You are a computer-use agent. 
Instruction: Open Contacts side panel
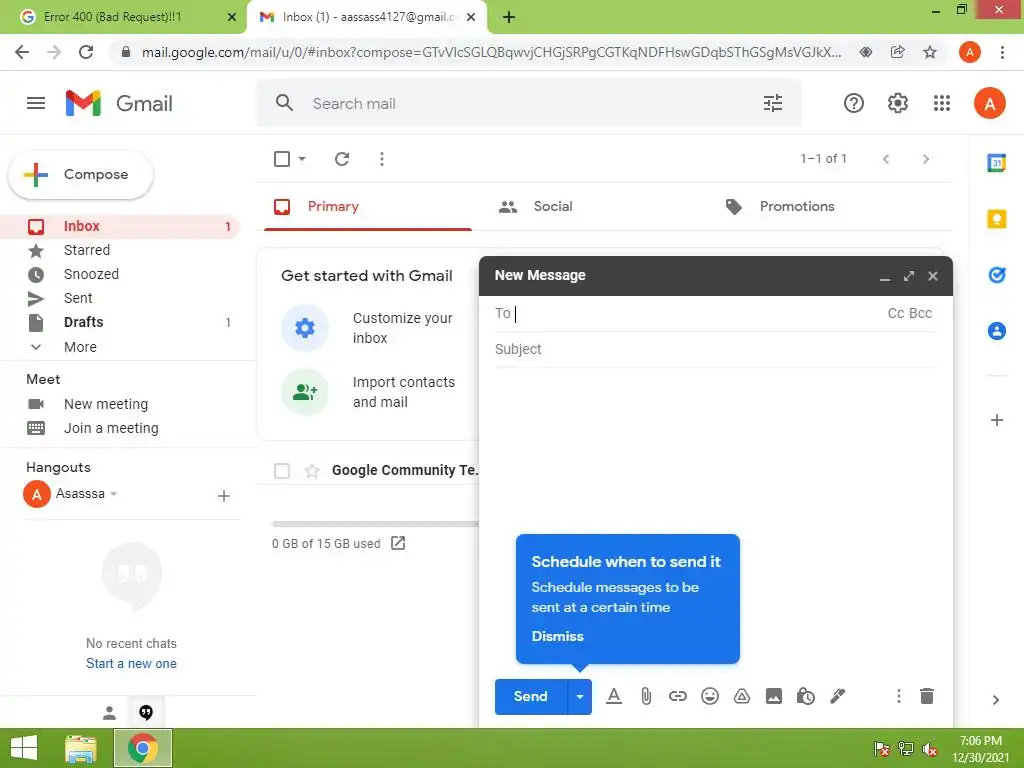997,331
